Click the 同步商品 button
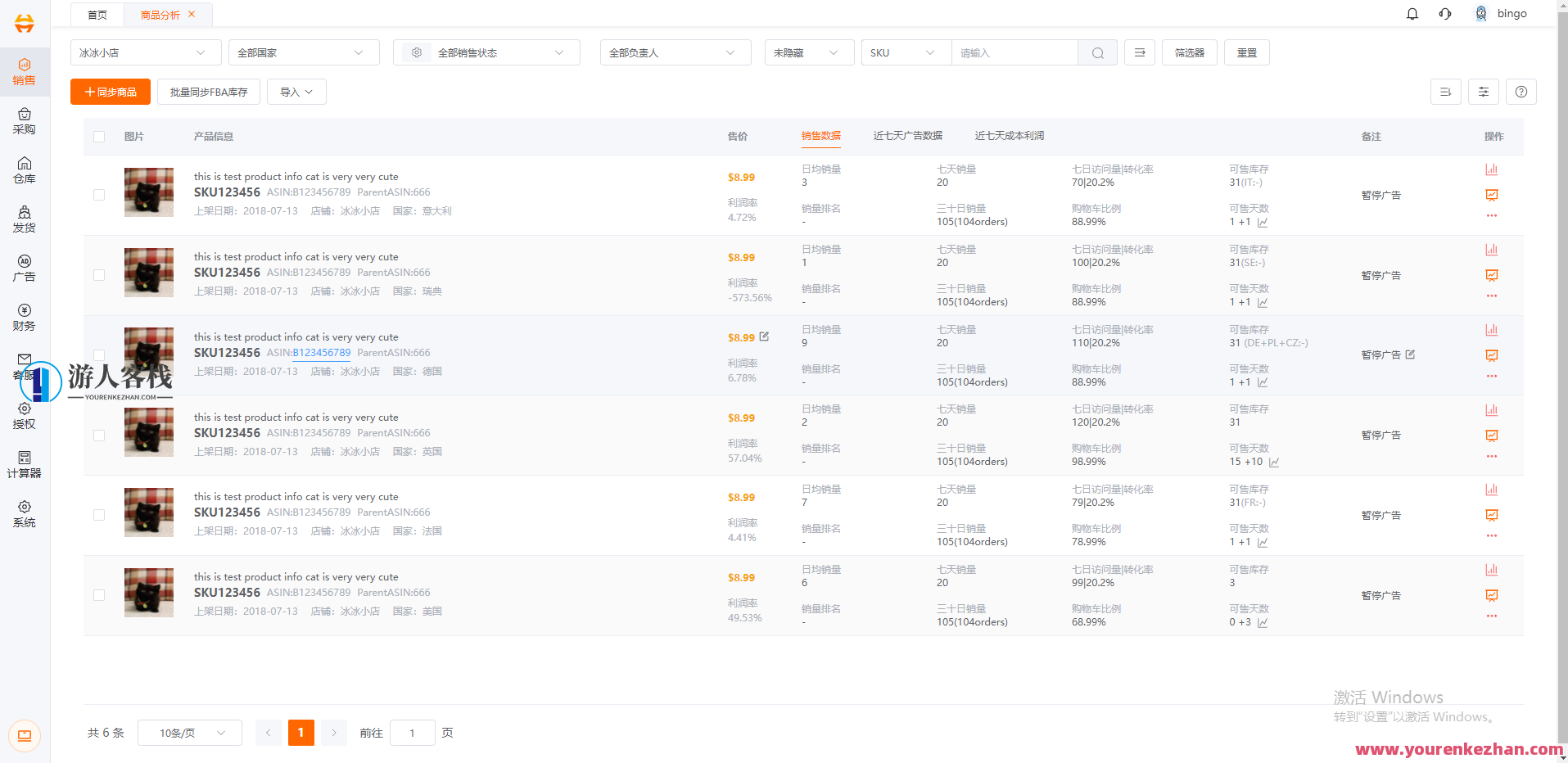Screen dimensions: 1568x763 pyautogui.click(x=110, y=92)
